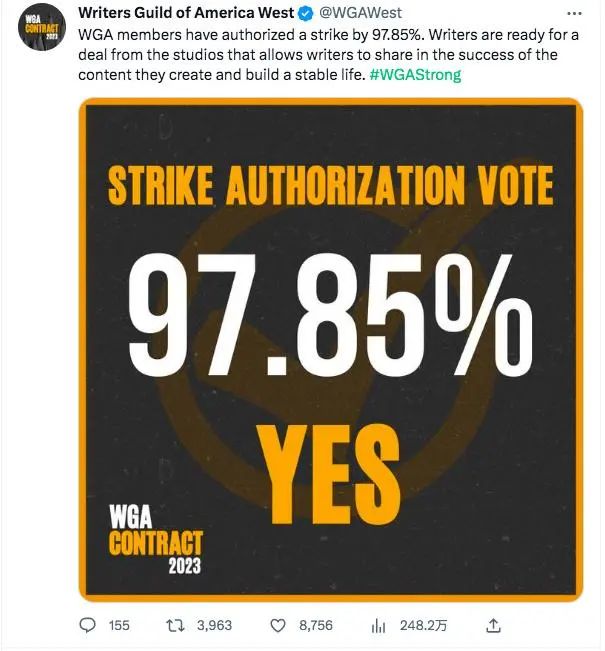Click the share upload icon

tap(492, 625)
